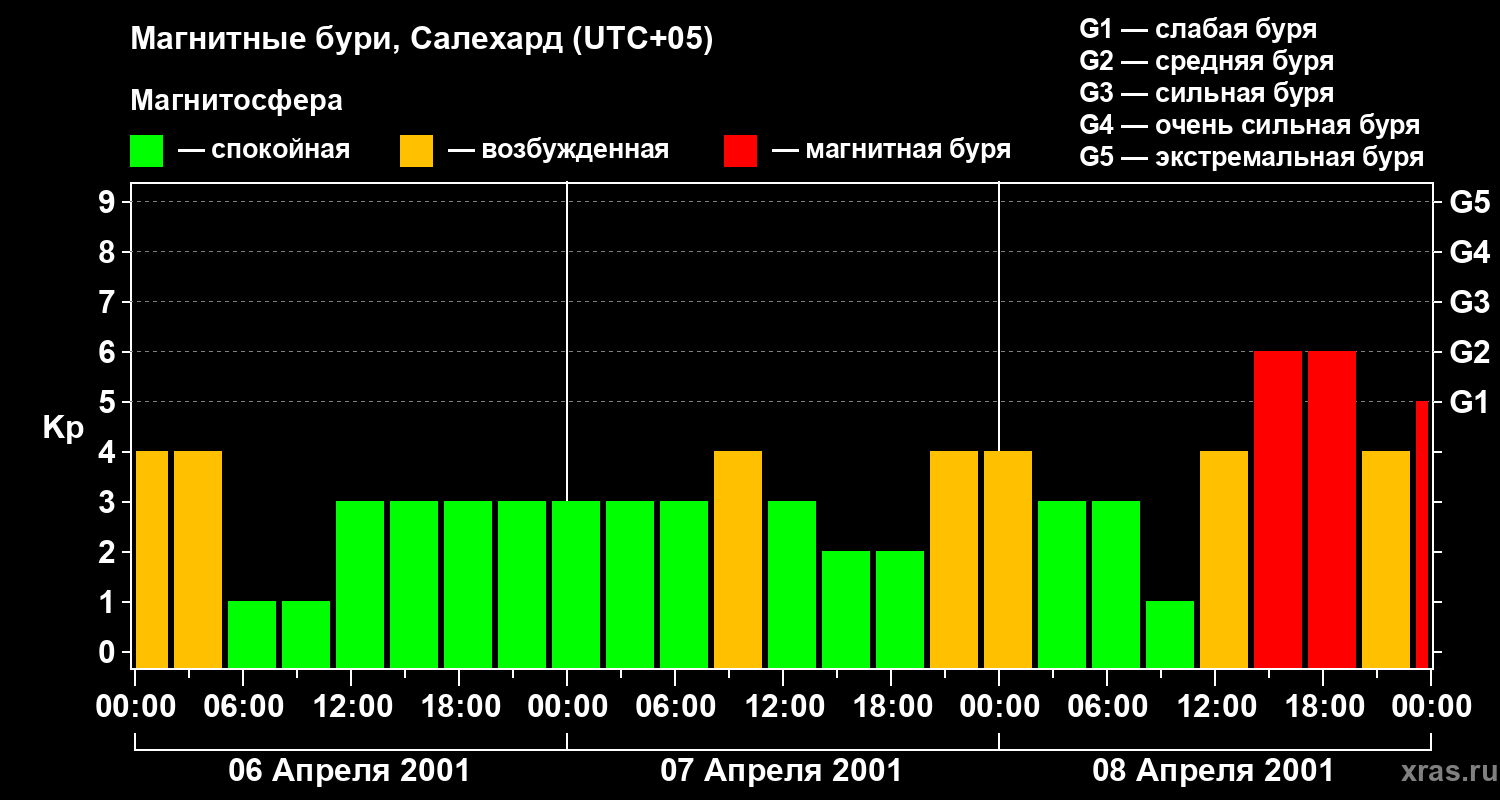This screenshot has height=800, width=1500.
Task: Select the 15:00–18:00 red bar on 08 Апреля
Action: click(1278, 510)
